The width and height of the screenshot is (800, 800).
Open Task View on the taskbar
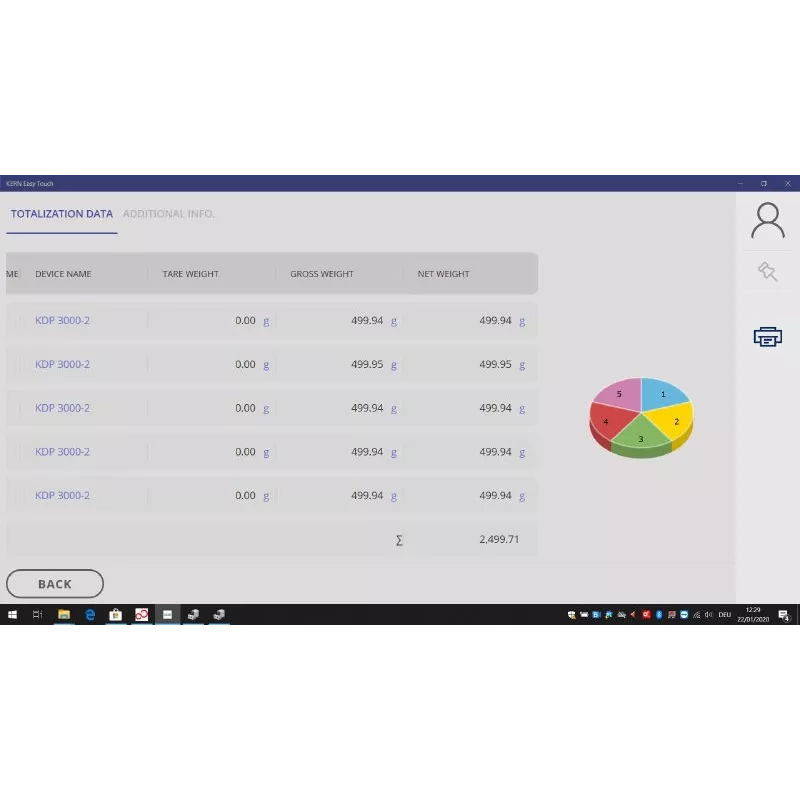point(38,615)
